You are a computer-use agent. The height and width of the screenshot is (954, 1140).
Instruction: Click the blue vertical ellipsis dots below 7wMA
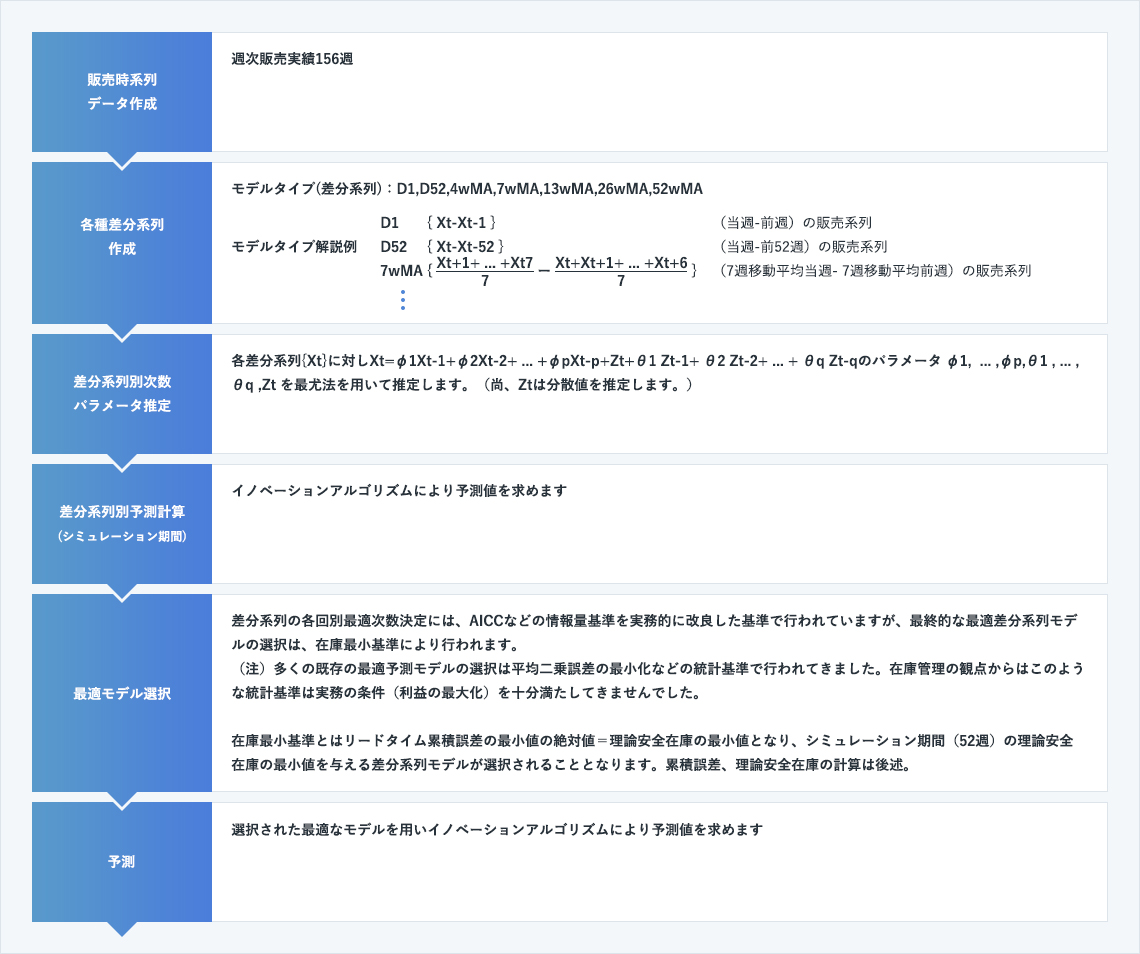pos(403,300)
